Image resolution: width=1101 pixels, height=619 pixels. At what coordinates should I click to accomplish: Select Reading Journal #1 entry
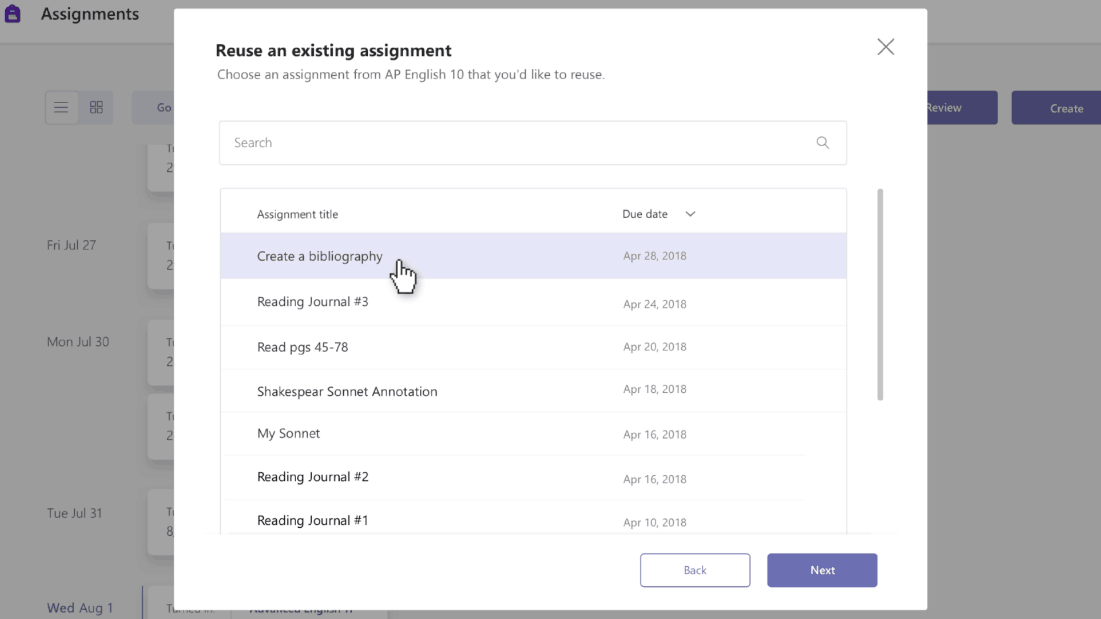[313, 520]
